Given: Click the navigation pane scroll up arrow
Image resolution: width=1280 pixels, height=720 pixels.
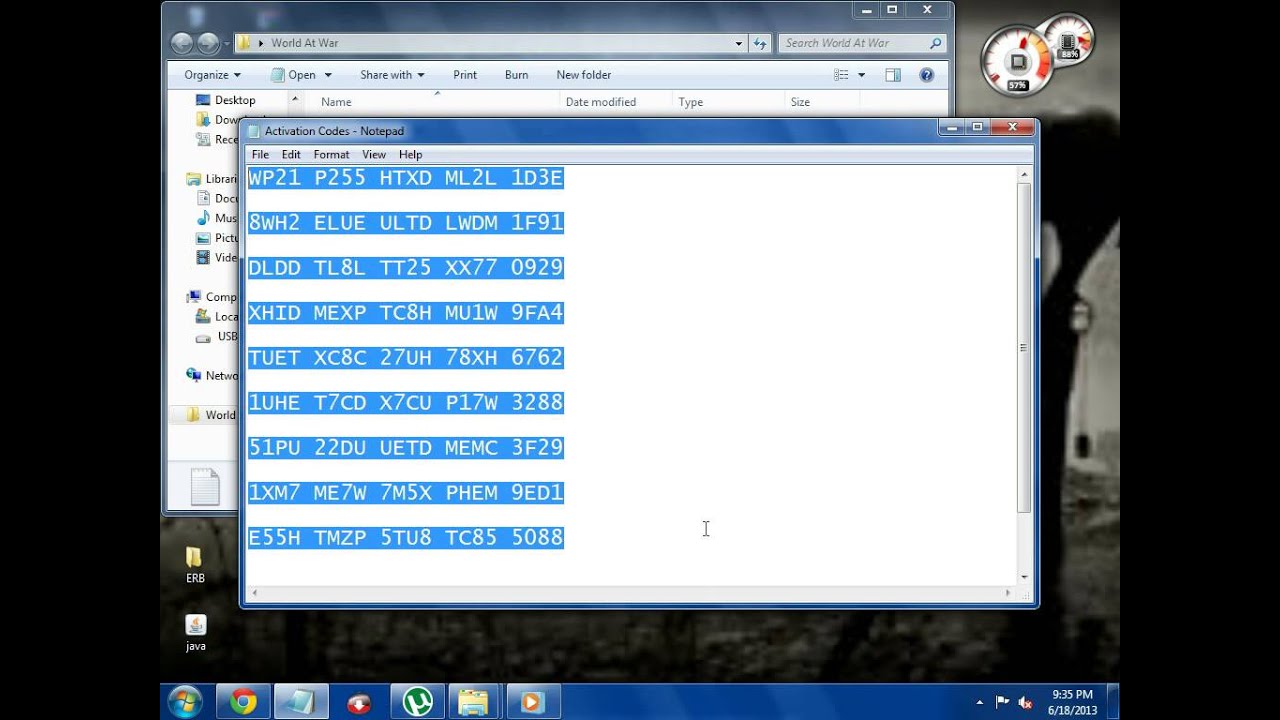Looking at the screenshot, I should click(x=294, y=100).
